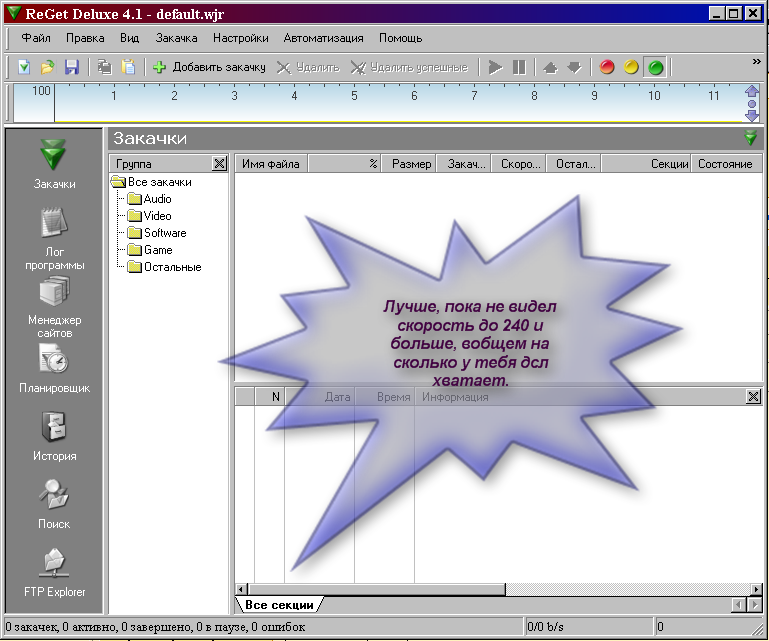Click the new download list icon

[x=24, y=67]
